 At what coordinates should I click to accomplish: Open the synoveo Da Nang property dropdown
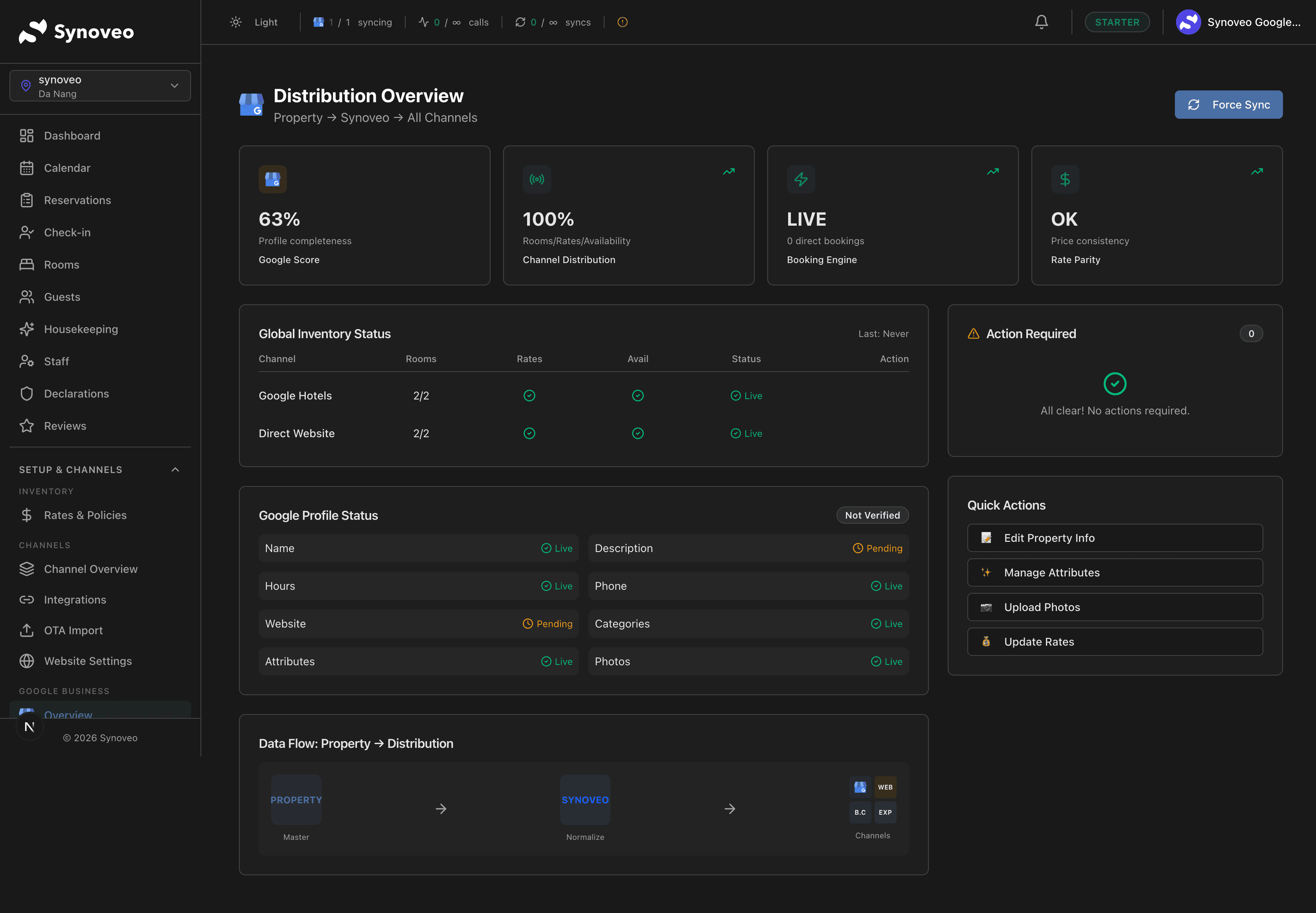click(x=100, y=86)
